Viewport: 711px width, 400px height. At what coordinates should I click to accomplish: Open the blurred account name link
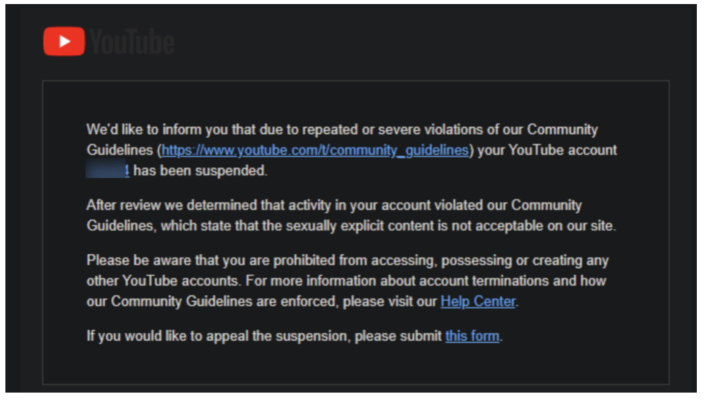[x=108, y=171]
